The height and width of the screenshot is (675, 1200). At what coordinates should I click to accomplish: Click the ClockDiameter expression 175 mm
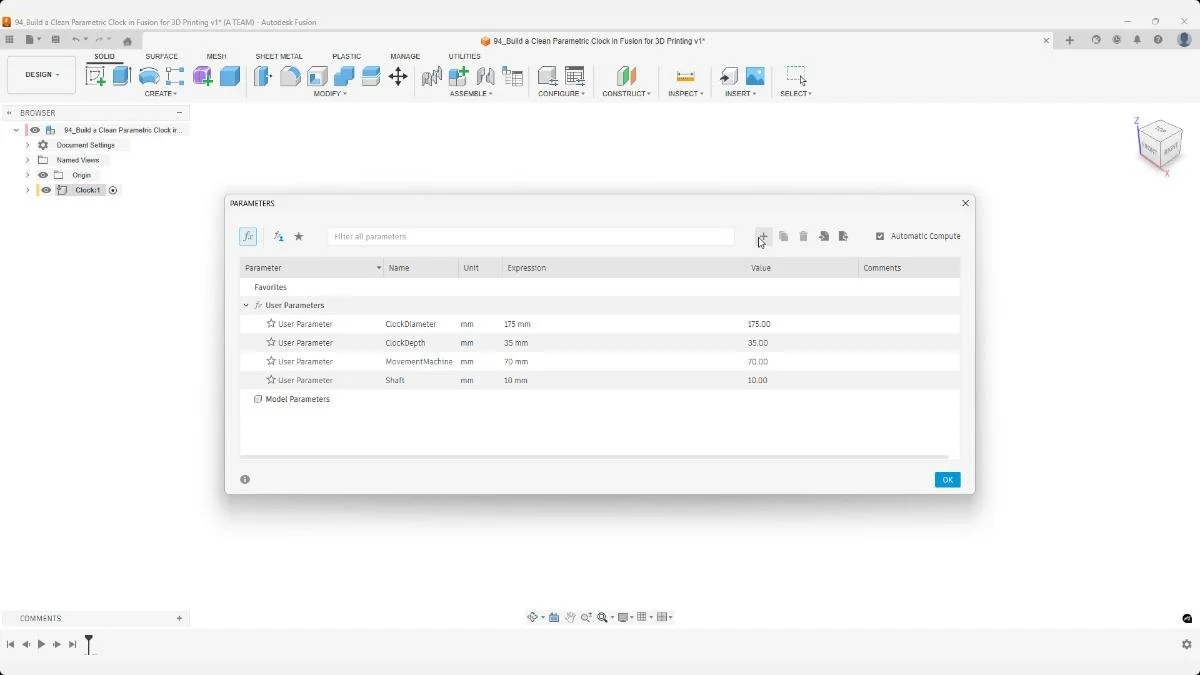(x=517, y=324)
